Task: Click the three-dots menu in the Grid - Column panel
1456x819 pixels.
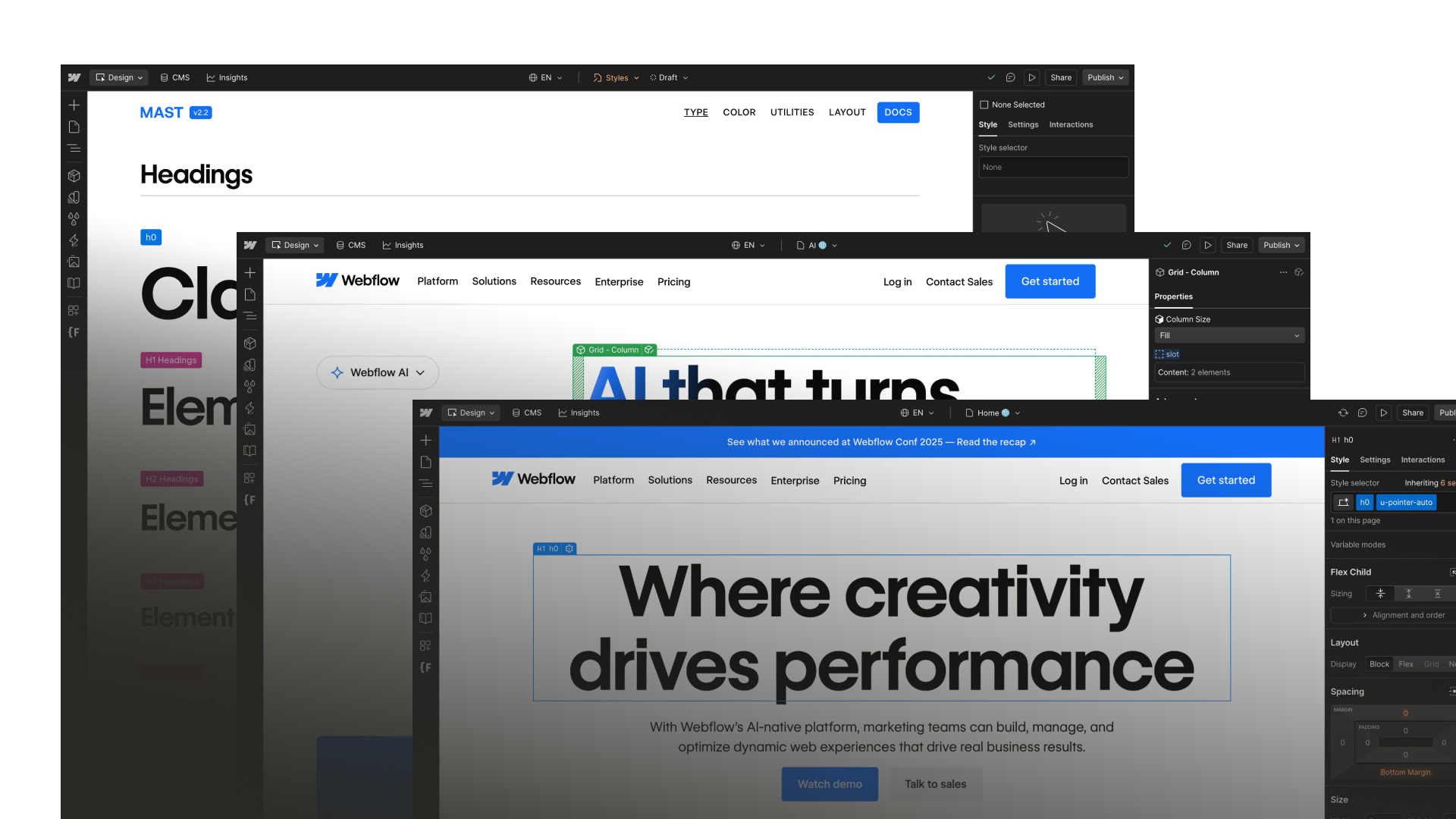Action: [x=1283, y=272]
